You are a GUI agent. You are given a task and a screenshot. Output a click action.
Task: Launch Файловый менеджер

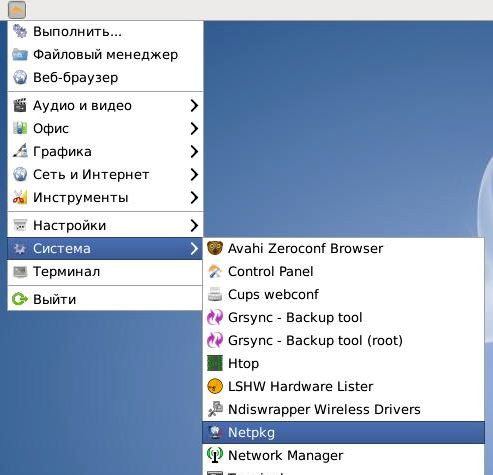click(105, 55)
